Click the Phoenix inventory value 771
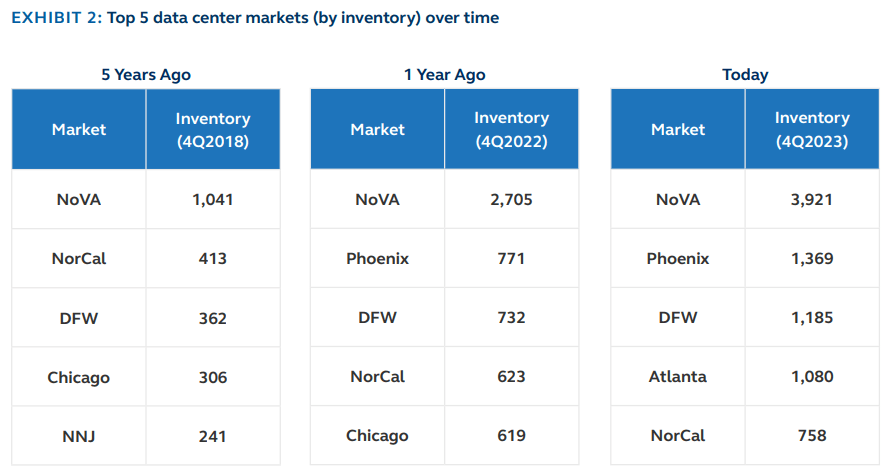 point(511,259)
